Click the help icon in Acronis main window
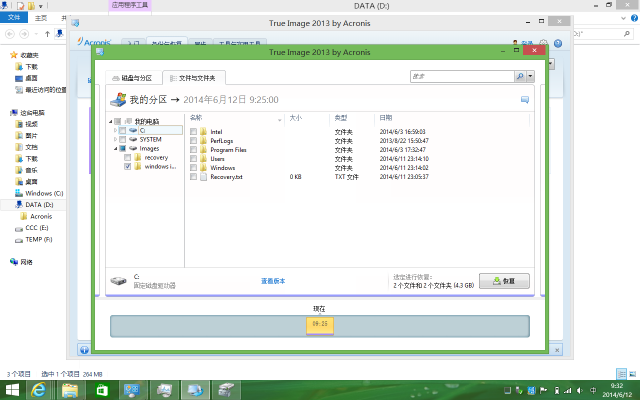640x400 pixels. (x=558, y=43)
